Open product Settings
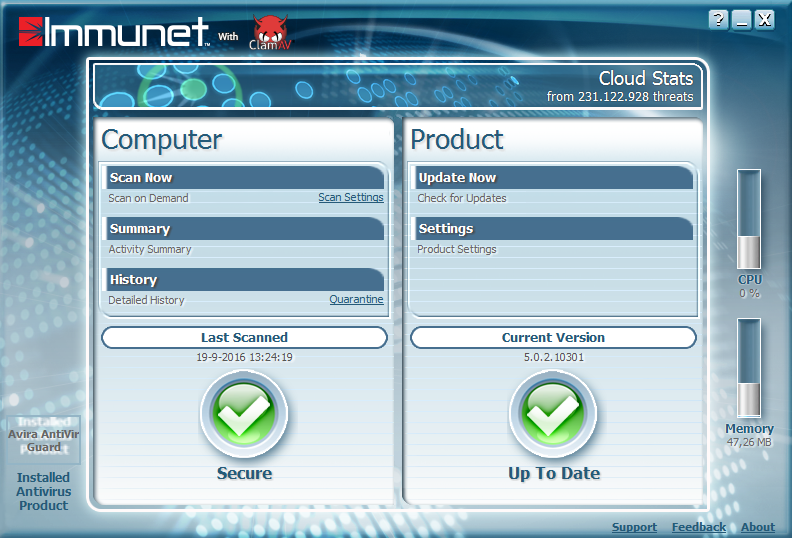The height and width of the screenshot is (538, 792). point(446,229)
